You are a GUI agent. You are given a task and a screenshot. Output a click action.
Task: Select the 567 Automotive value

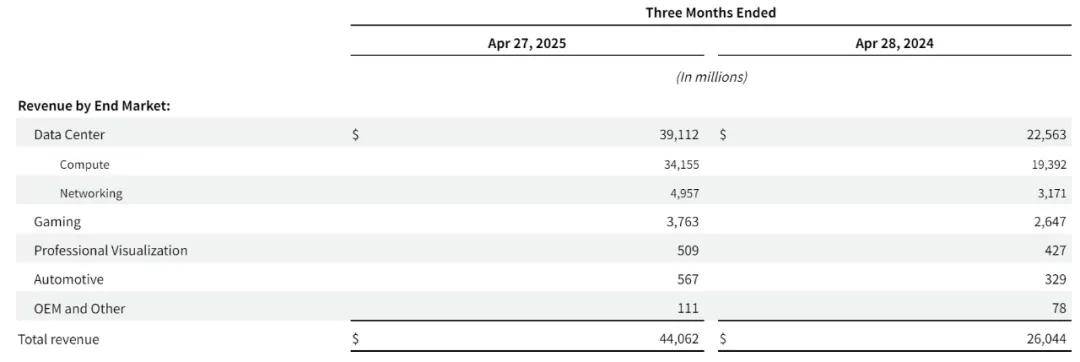(687, 279)
